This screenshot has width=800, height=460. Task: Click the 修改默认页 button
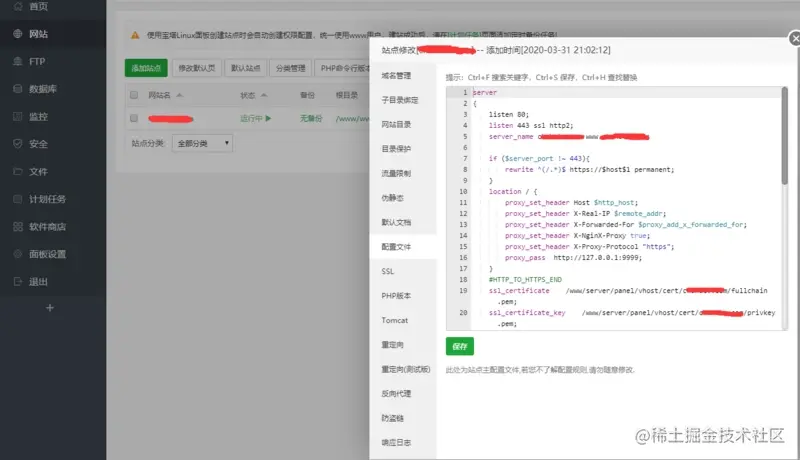tap(196, 68)
